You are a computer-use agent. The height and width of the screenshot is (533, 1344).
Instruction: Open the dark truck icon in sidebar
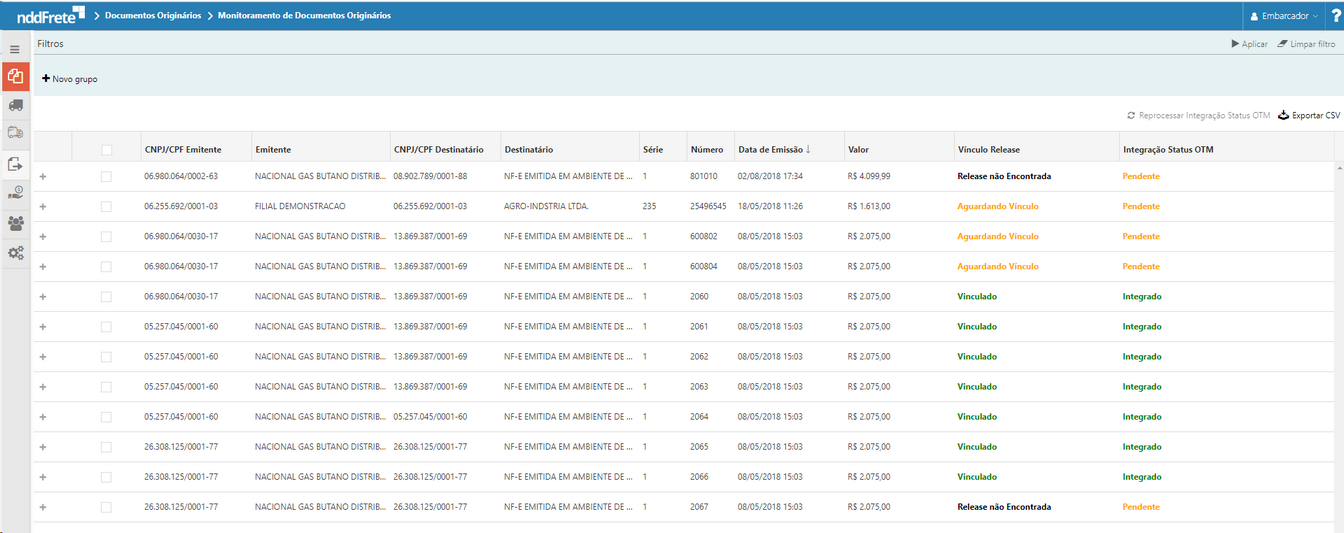coord(15,105)
